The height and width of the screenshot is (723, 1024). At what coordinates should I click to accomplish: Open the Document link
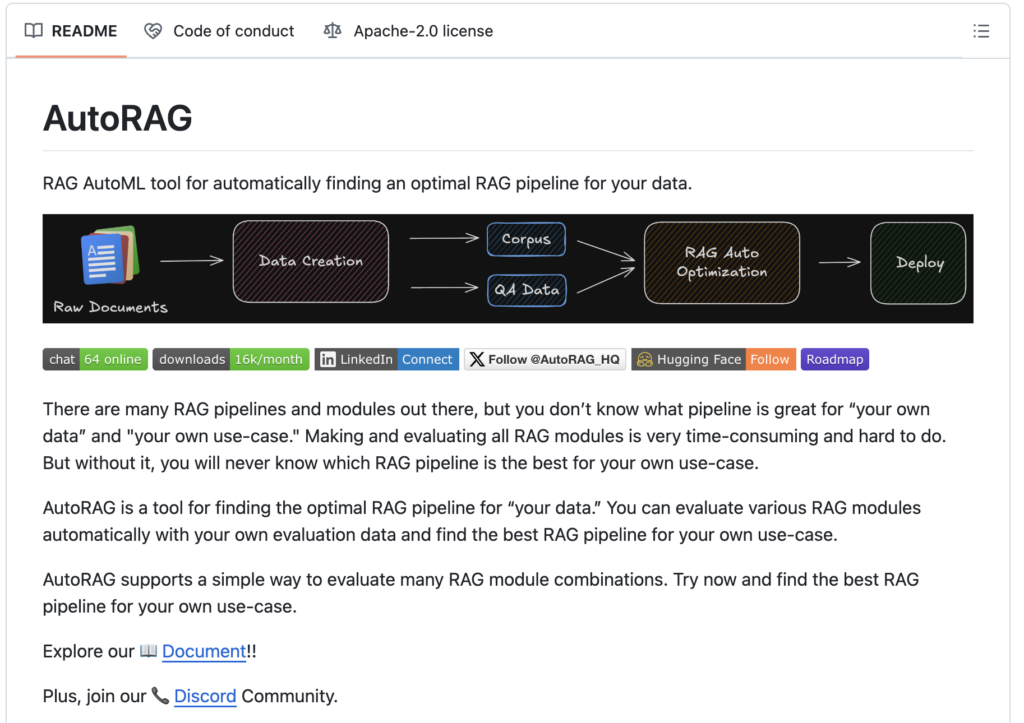click(x=204, y=651)
